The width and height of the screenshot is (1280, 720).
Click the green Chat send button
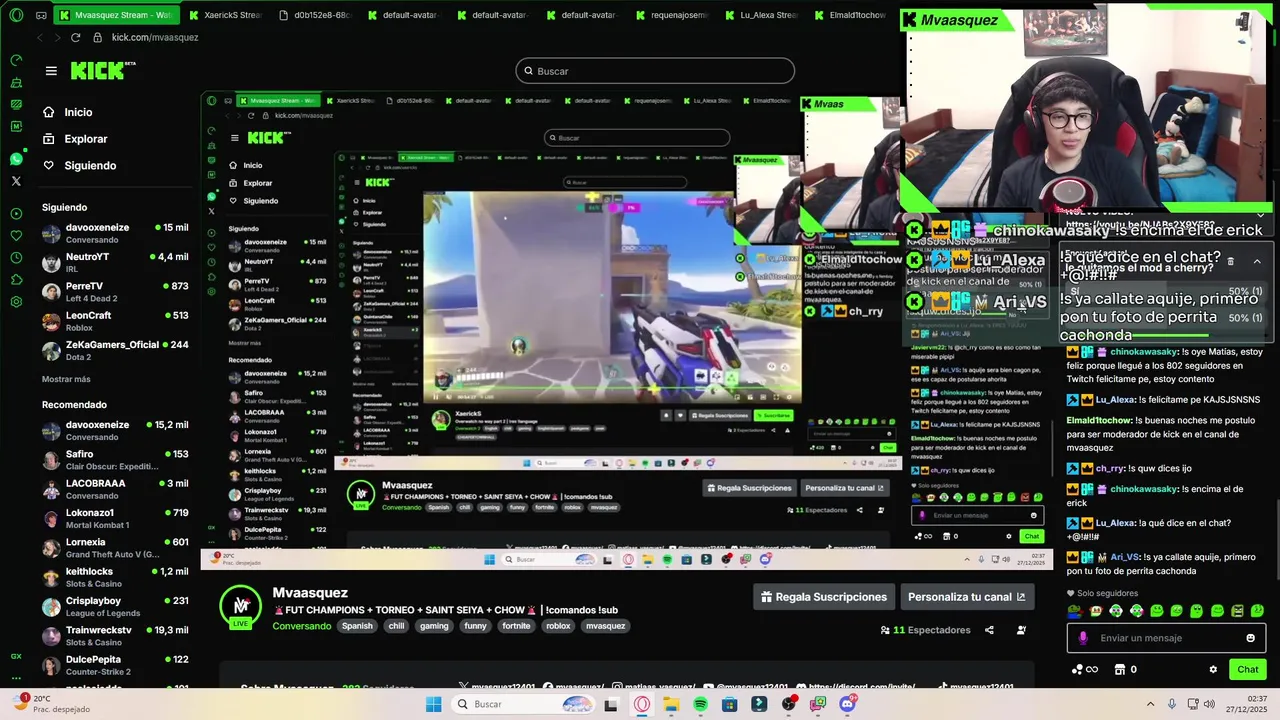(x=1248, y=669)
